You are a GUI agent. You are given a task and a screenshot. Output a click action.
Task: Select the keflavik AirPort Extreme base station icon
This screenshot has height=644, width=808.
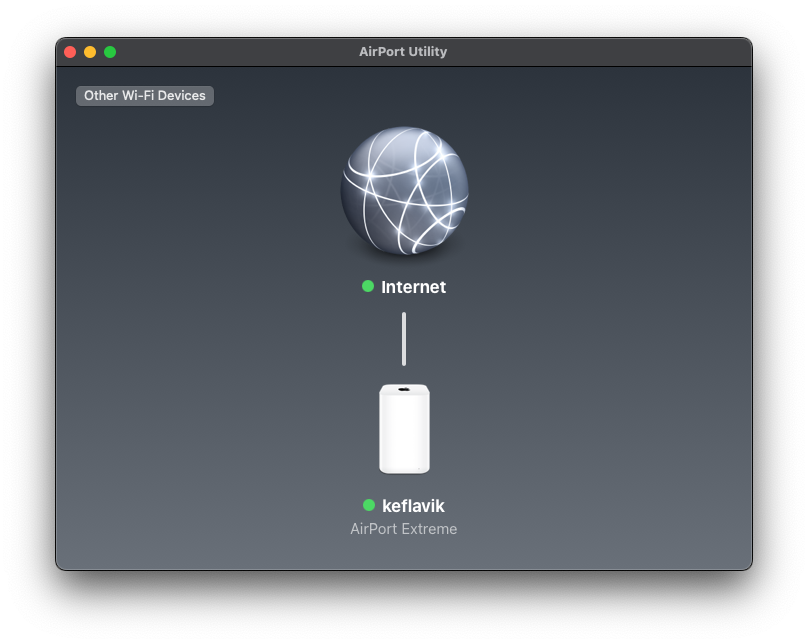click(x=405, y=429)
